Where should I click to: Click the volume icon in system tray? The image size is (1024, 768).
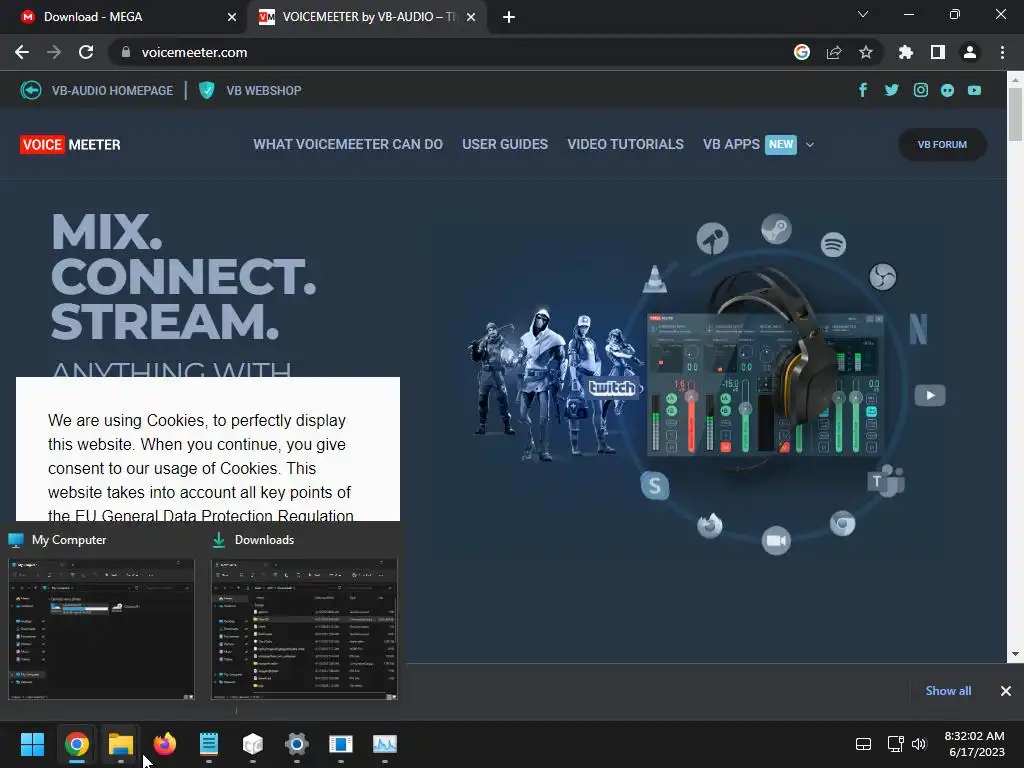(x=919, y=744)
